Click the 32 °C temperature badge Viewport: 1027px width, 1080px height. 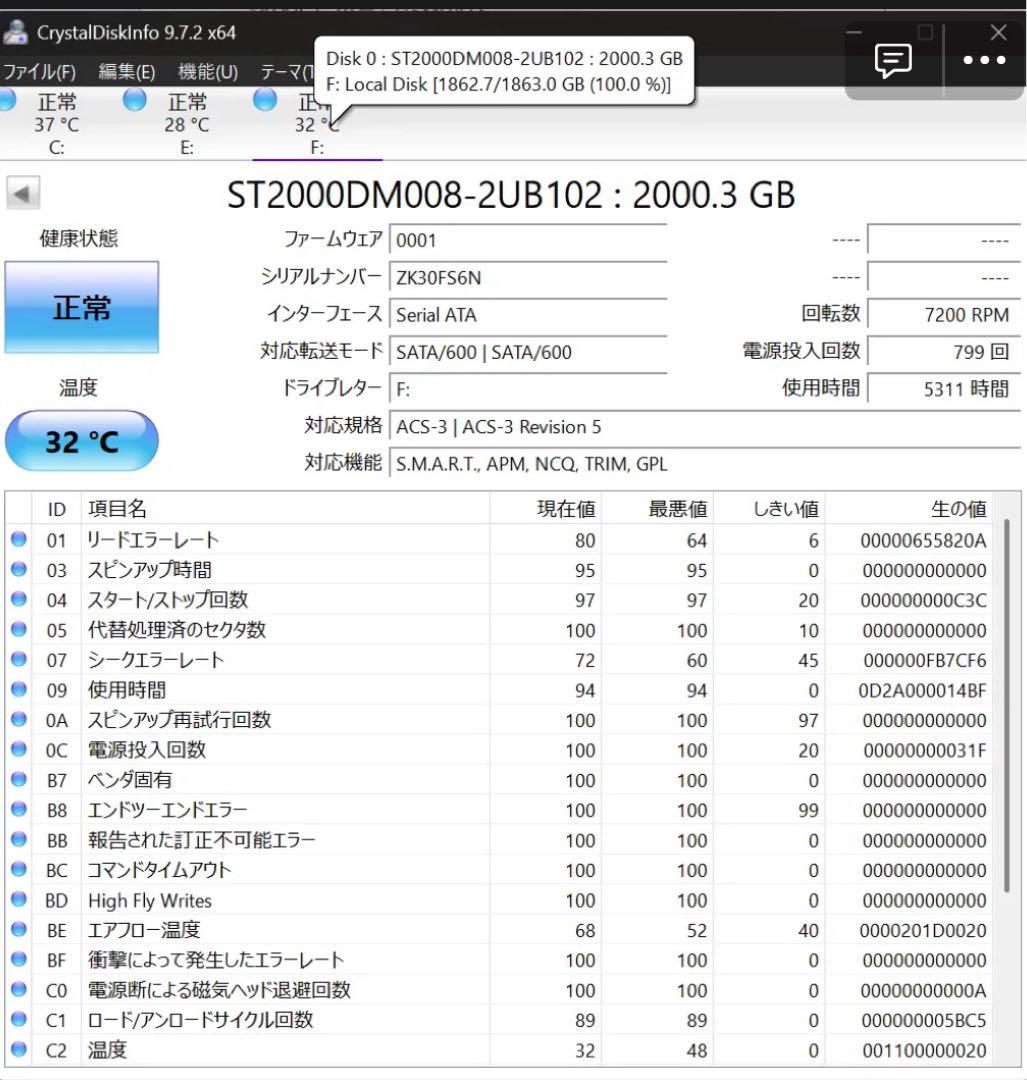click(x=80, y=440)
